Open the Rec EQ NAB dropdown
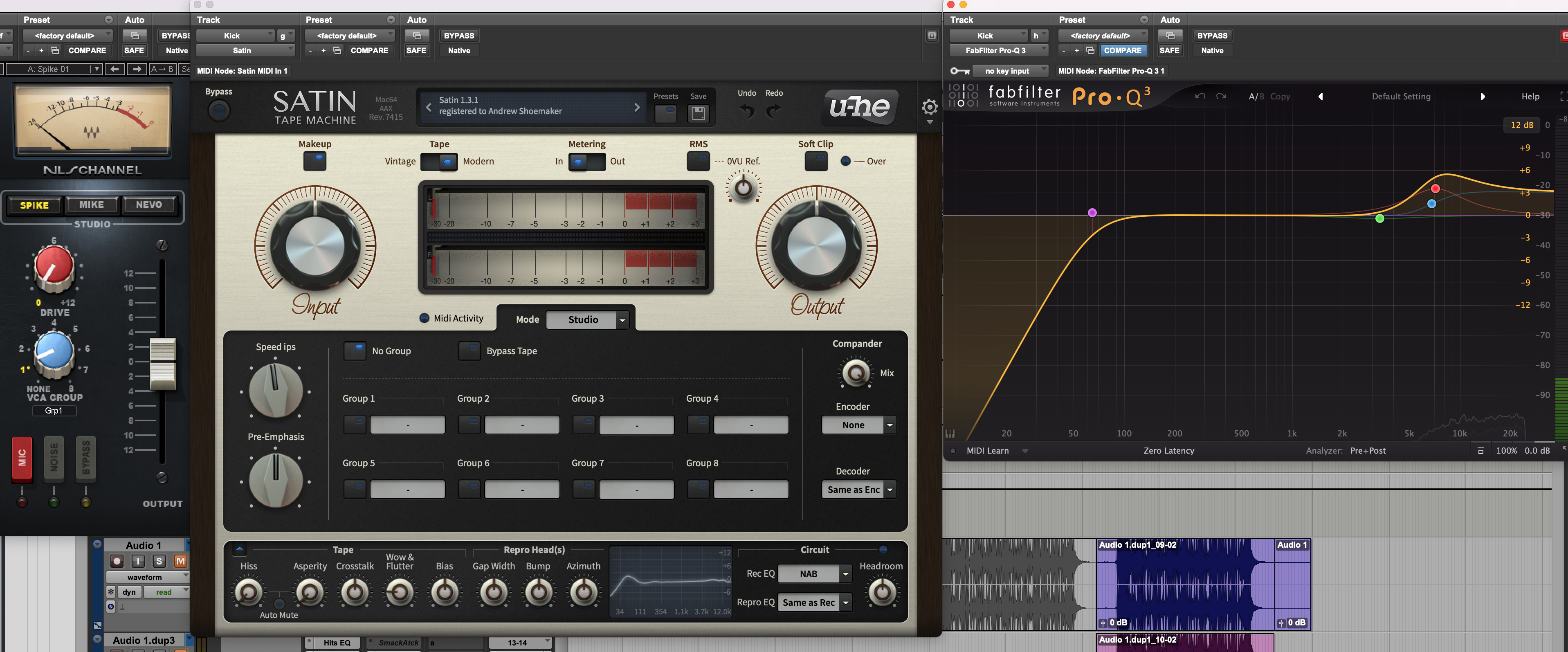Image resolution: width=1568 pixels, height=652 pixels. click(x=814, y=573)
